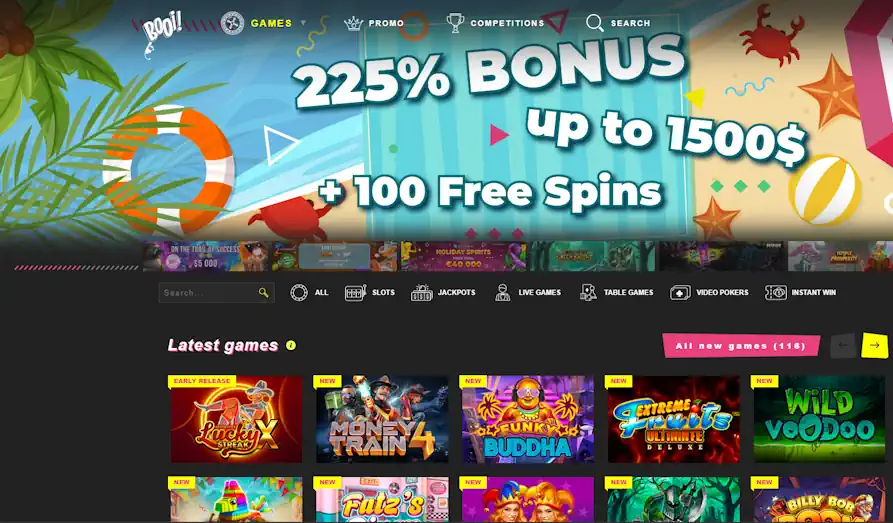
Task: Click the Slots machine icon
Action: (x=355, y=293)
